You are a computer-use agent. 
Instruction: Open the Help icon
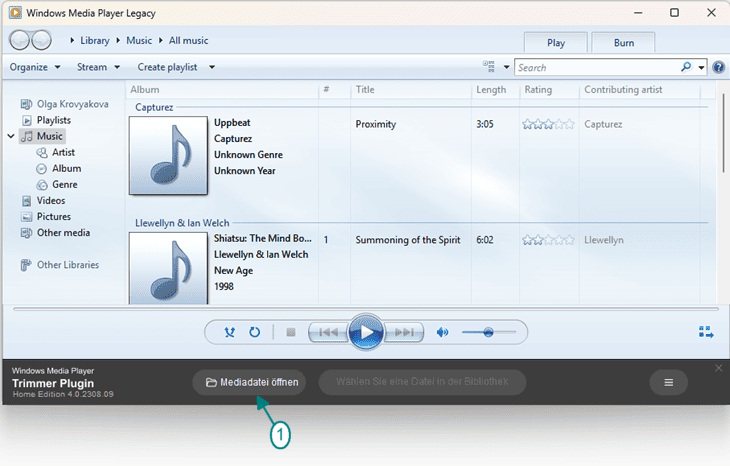719,68
